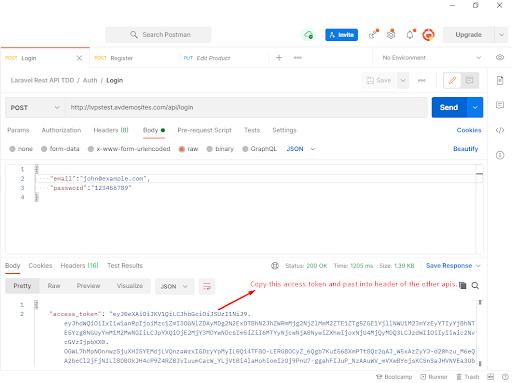Expand the POST method dropdown
Viewport: 512px width, 383px height.
click(x=35, y=107)
